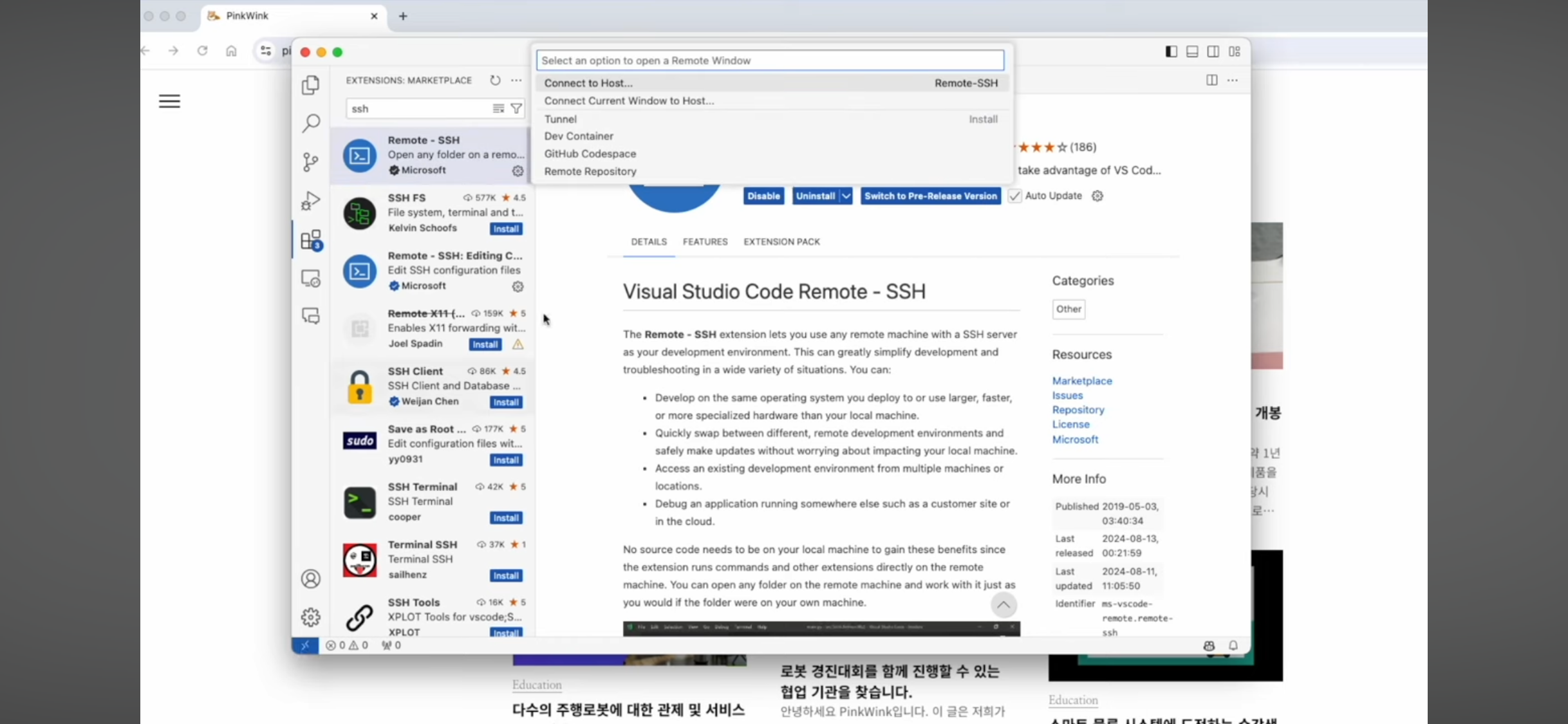
Task: Switch to the Features tab
Action: click(x=705, y=242)
